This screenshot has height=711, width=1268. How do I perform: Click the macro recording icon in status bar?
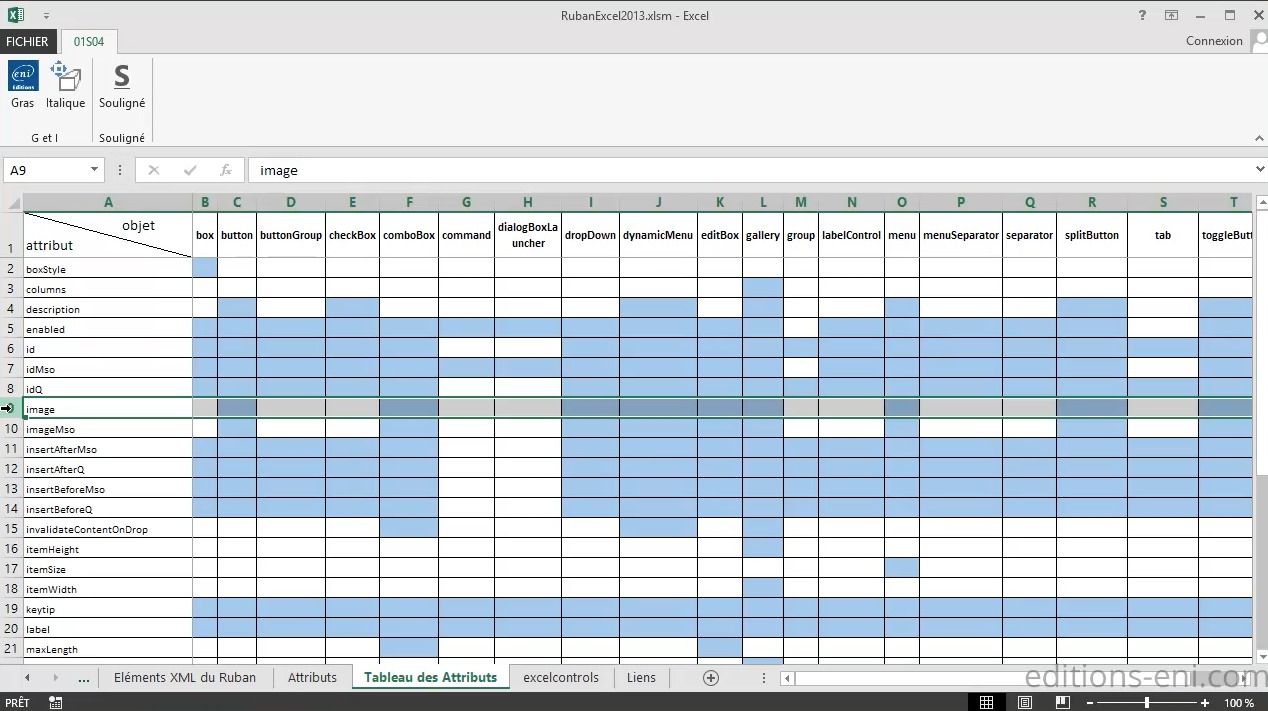point(55,703)
